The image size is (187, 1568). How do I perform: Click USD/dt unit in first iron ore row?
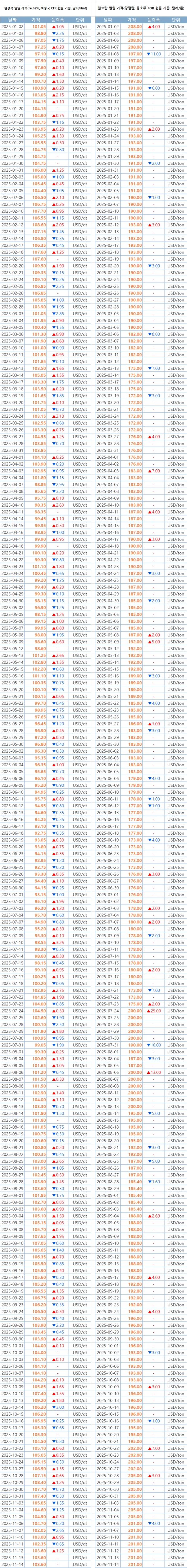coord(80,27)
